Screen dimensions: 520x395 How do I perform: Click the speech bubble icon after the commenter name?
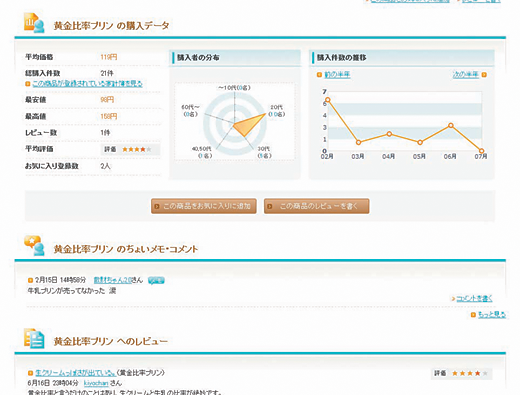[156, 281]
